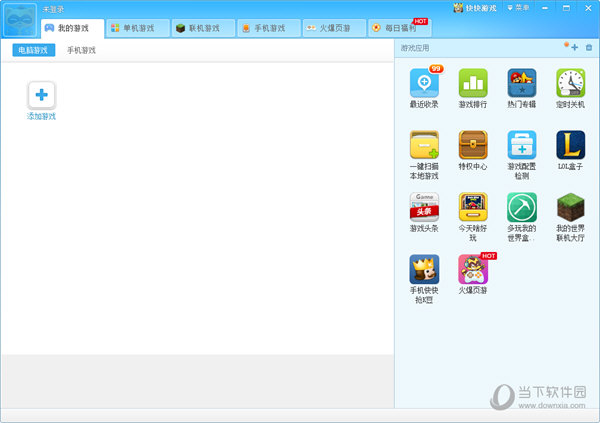Click the plus icon in 游戏应用 header

tap(574, 47)
